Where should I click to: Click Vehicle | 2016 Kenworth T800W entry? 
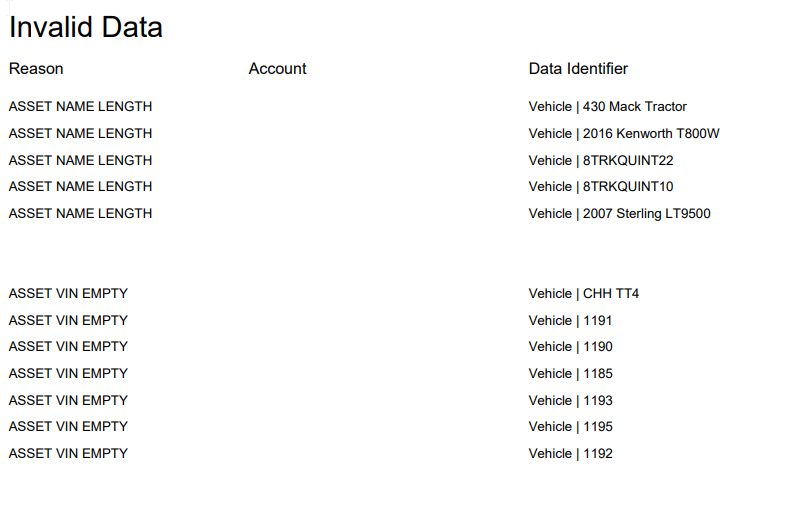(x=624, y=134)
